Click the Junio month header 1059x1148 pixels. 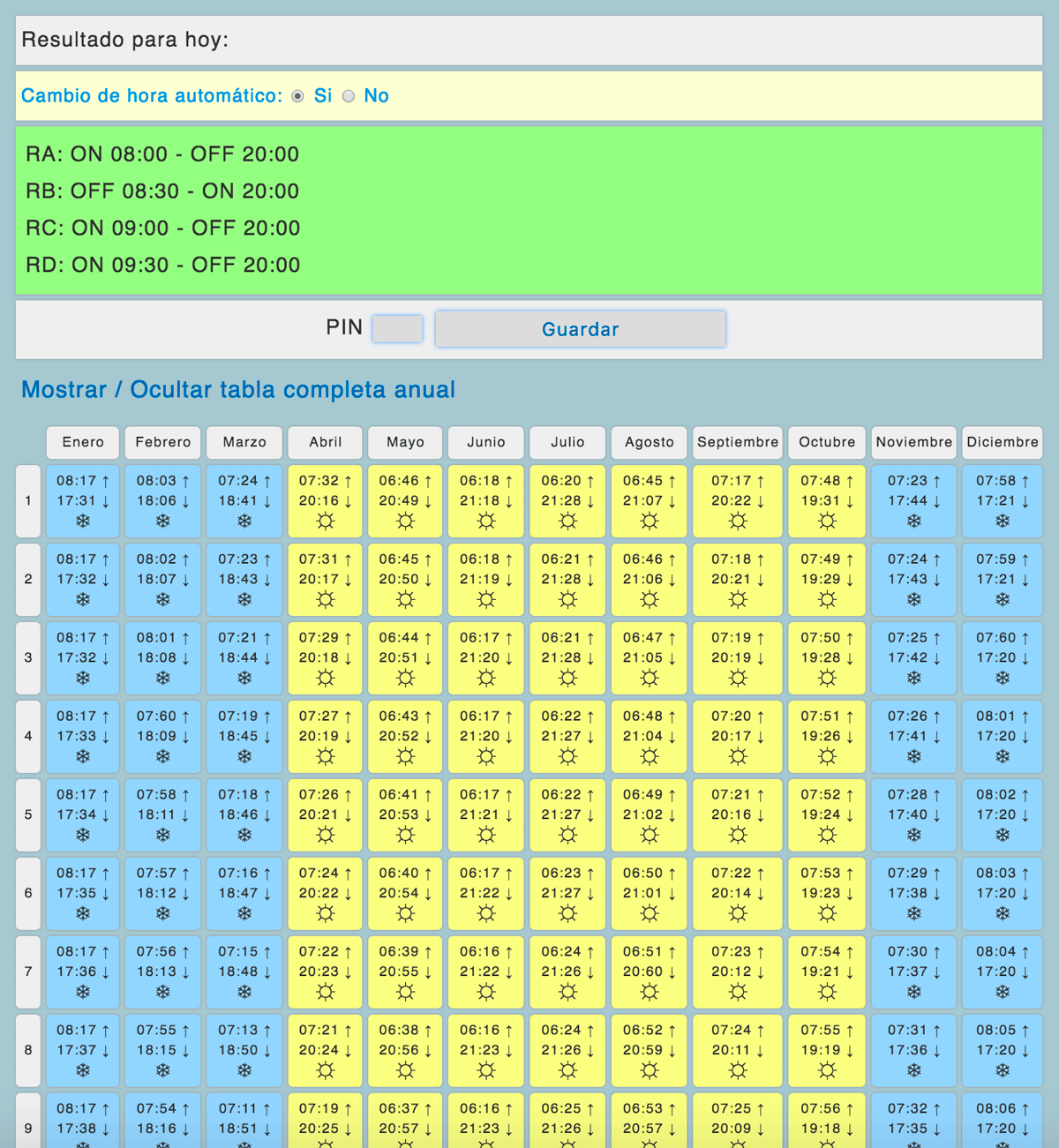pyautogui.click(x=486, y=442)
